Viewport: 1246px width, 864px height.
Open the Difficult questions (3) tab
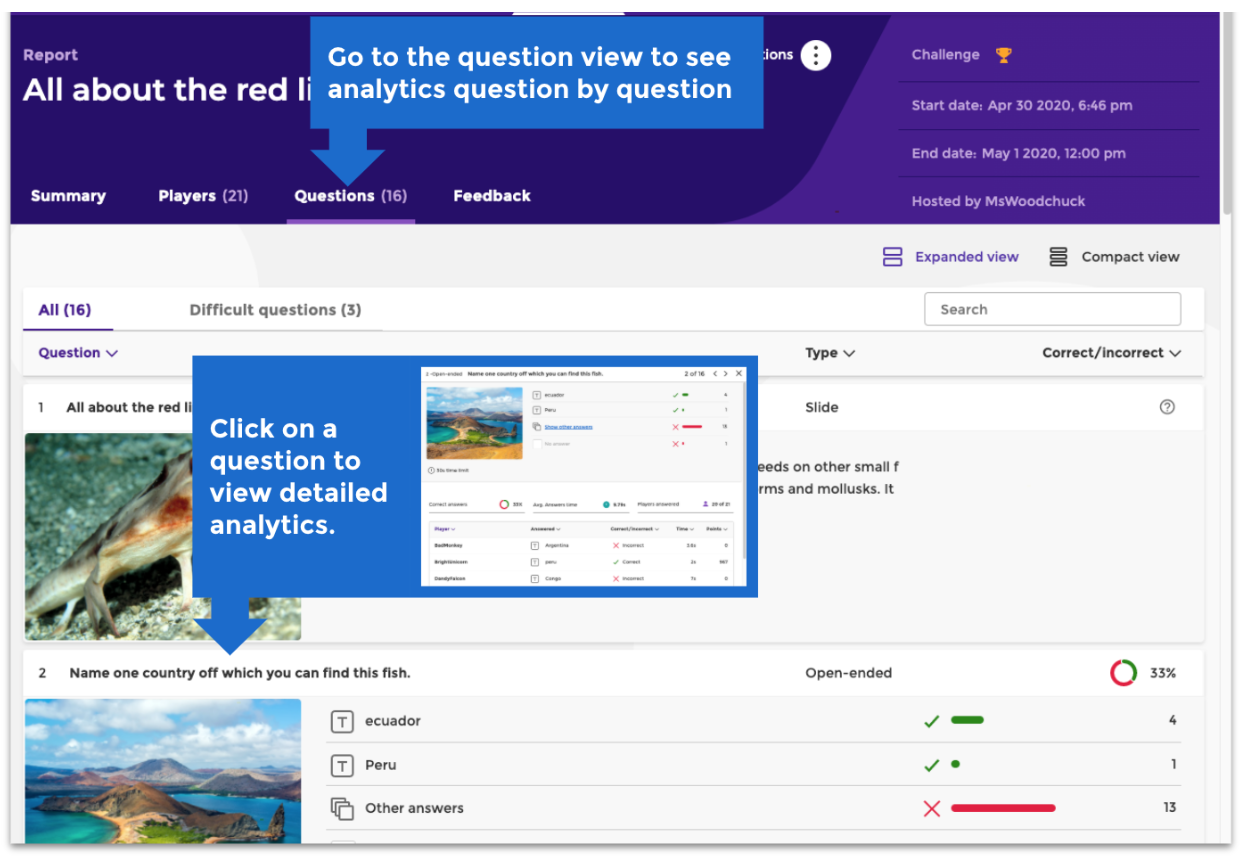(277, 310)
